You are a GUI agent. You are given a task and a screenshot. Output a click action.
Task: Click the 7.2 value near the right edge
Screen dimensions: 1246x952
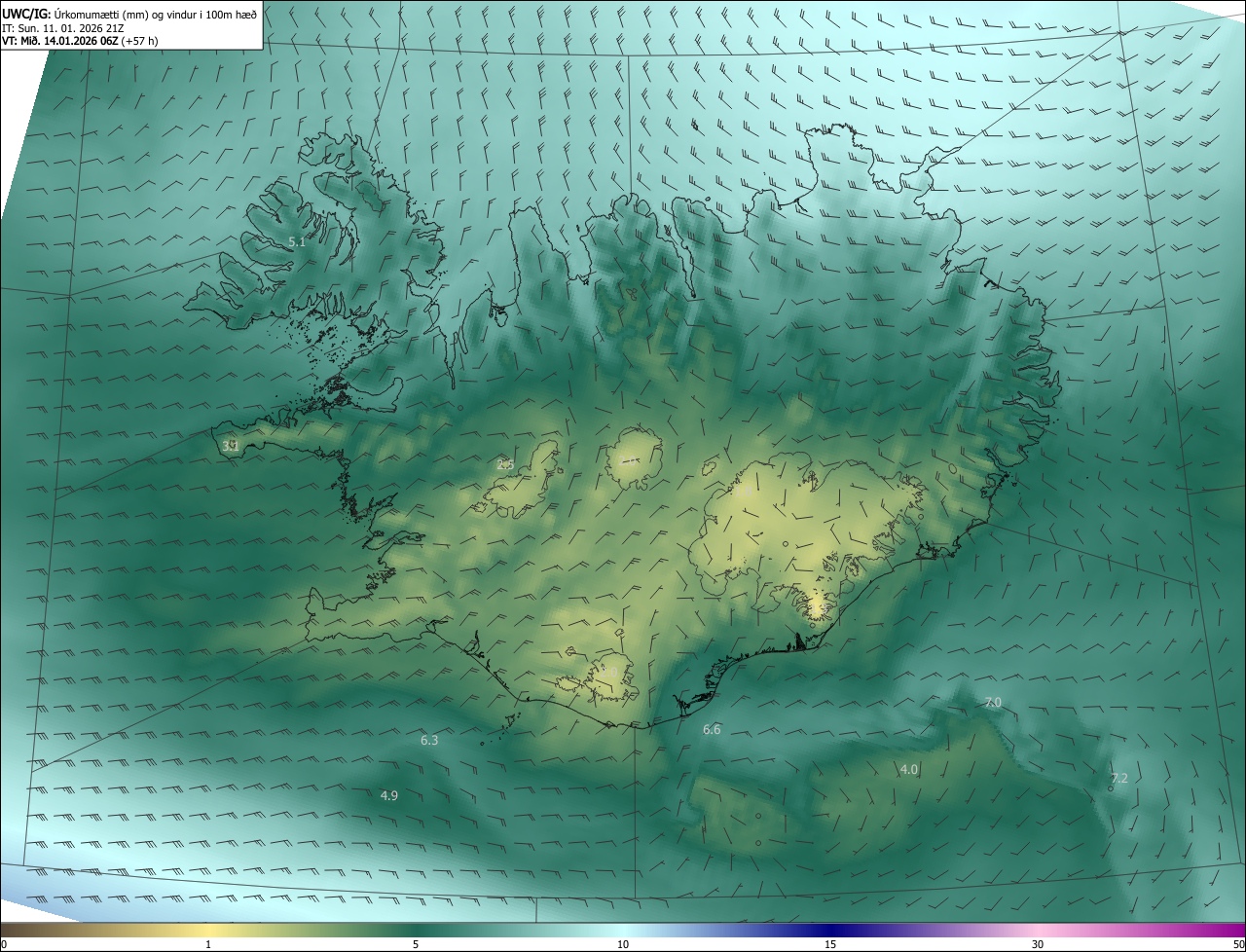(x=1119, y=779)
